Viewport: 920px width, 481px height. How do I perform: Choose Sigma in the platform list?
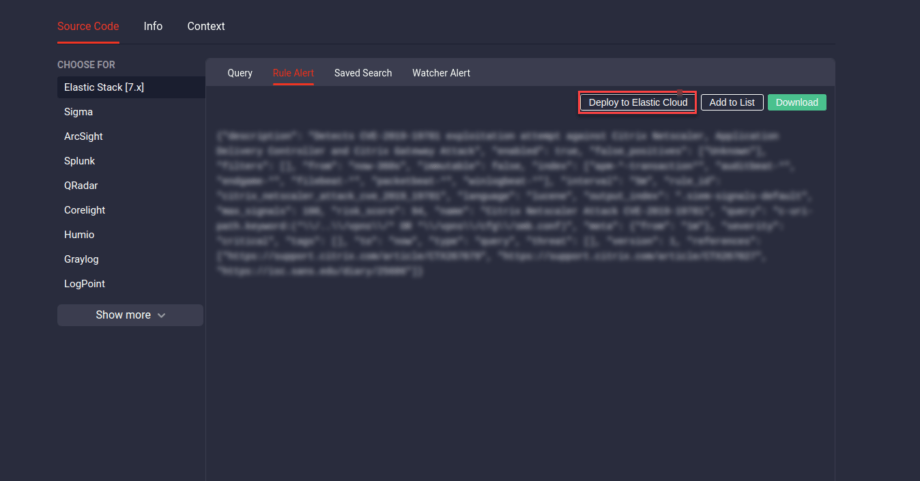(79, 112)
